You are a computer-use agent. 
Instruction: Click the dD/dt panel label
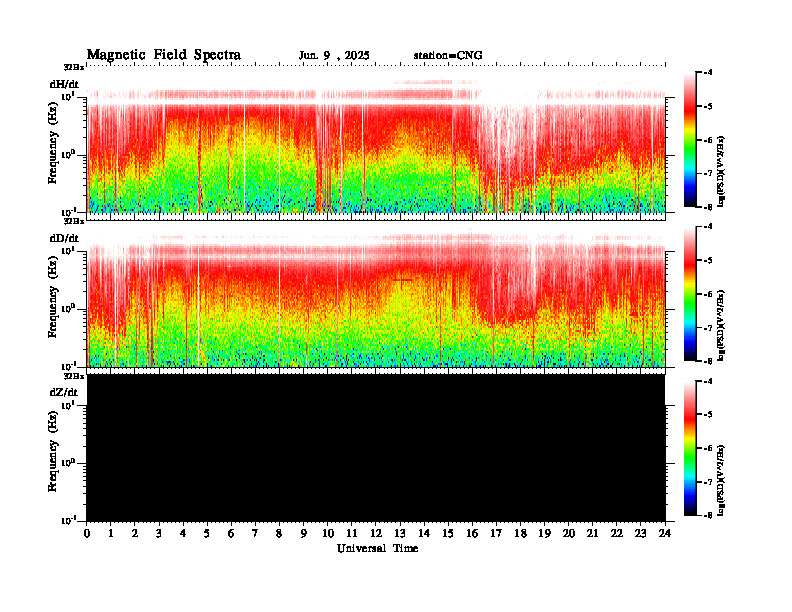pyautogui.click(x=64, y=238)
